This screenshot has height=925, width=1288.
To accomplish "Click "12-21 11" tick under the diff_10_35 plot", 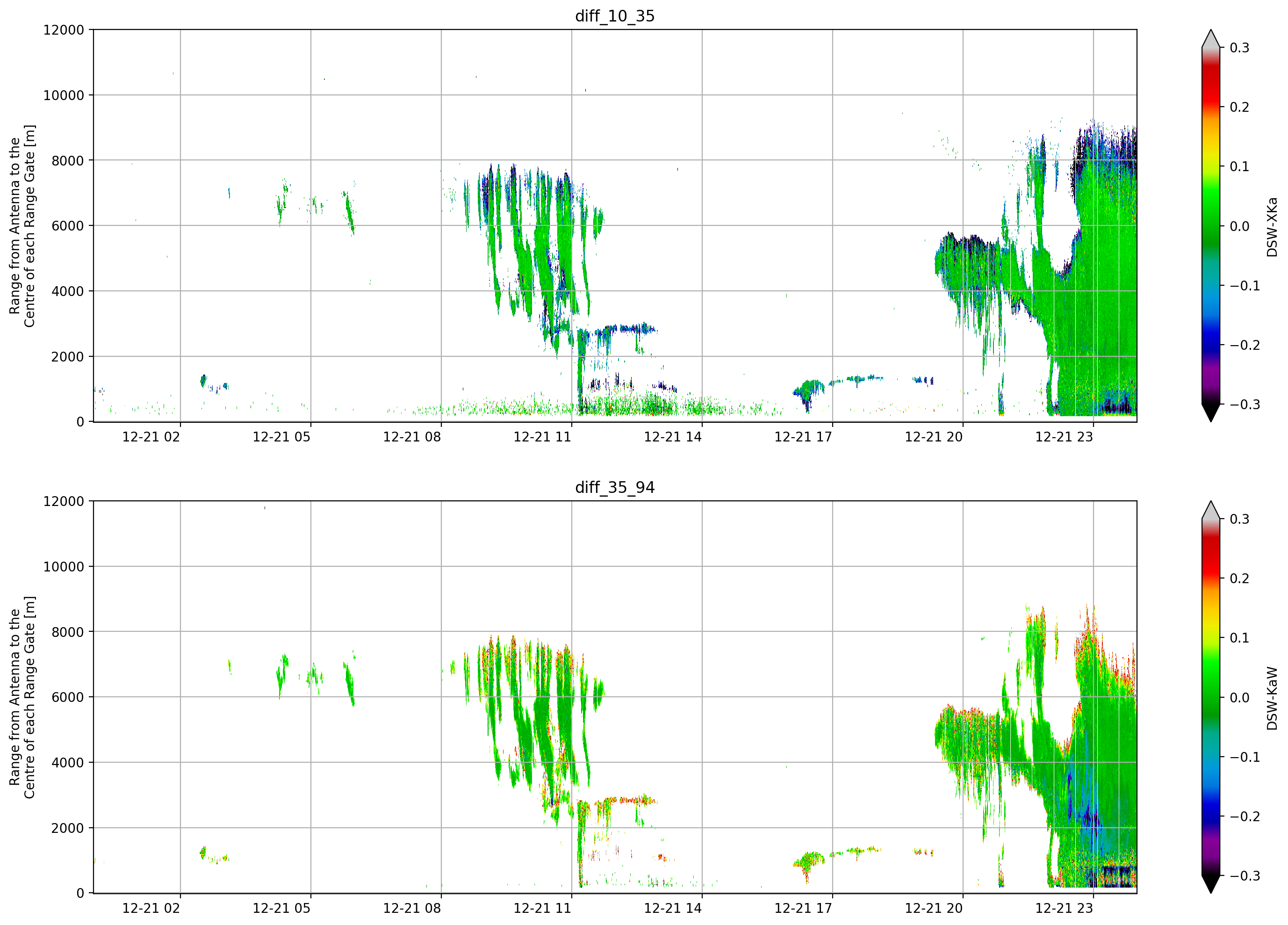I will 542,437.
